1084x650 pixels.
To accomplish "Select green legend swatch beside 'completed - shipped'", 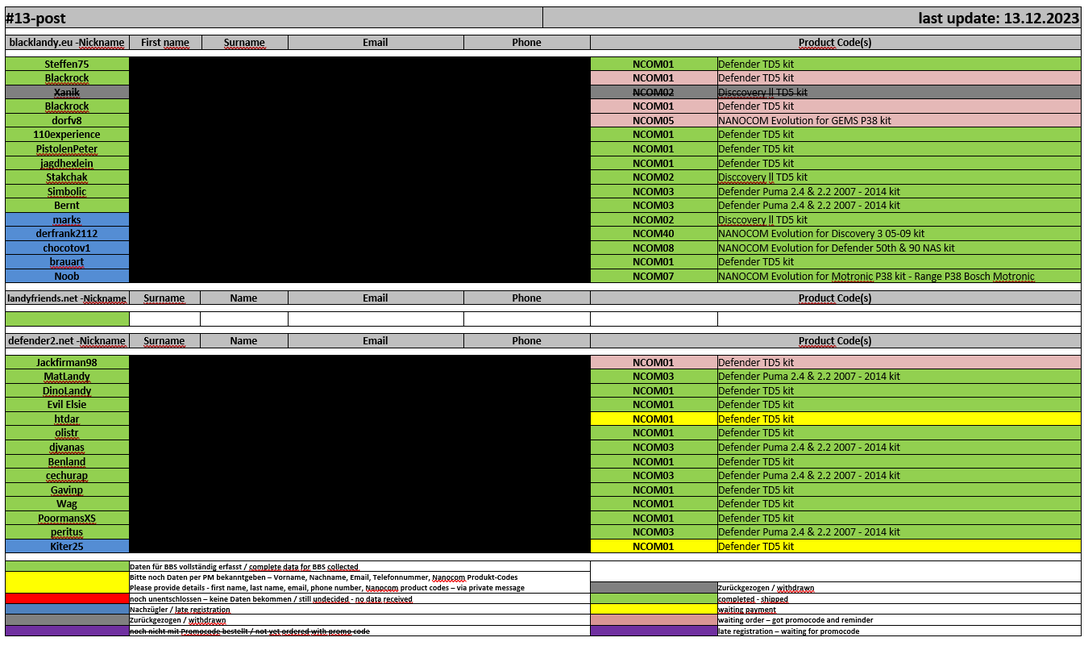I will [653, 599].
